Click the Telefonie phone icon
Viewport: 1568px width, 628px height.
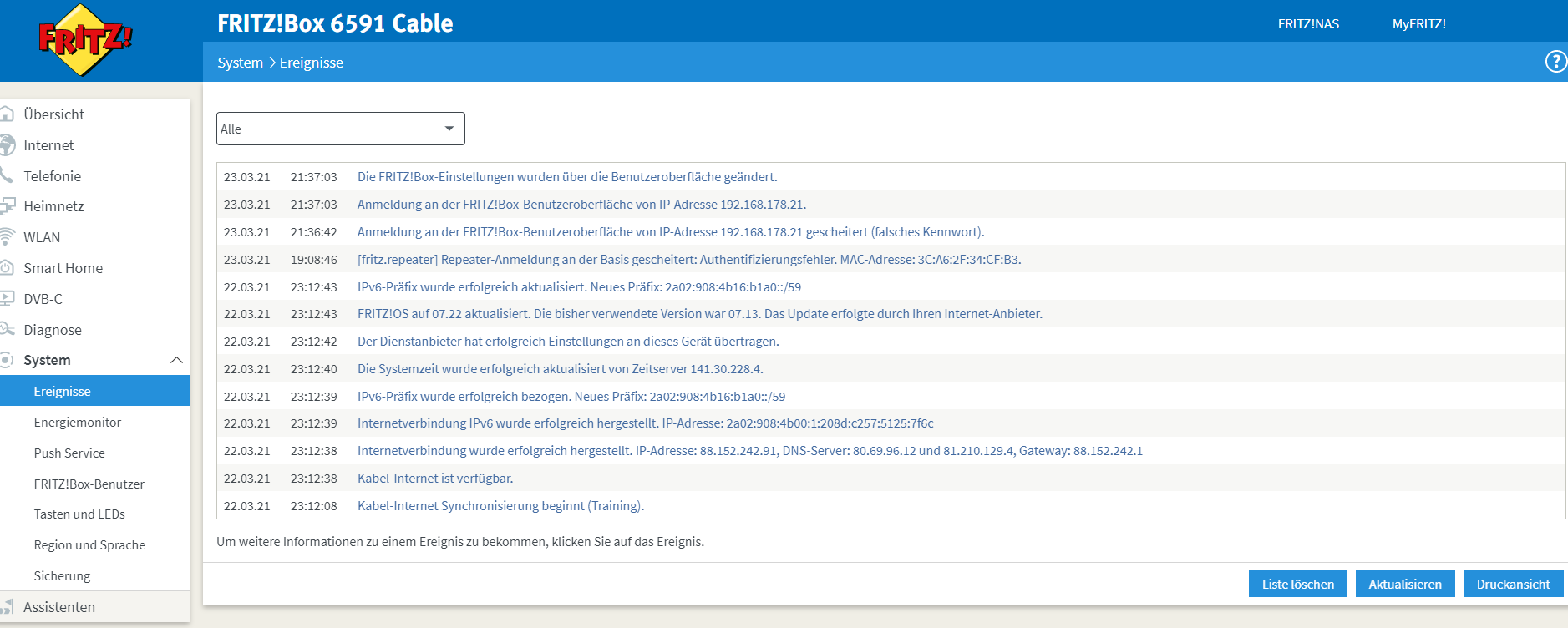8,175
